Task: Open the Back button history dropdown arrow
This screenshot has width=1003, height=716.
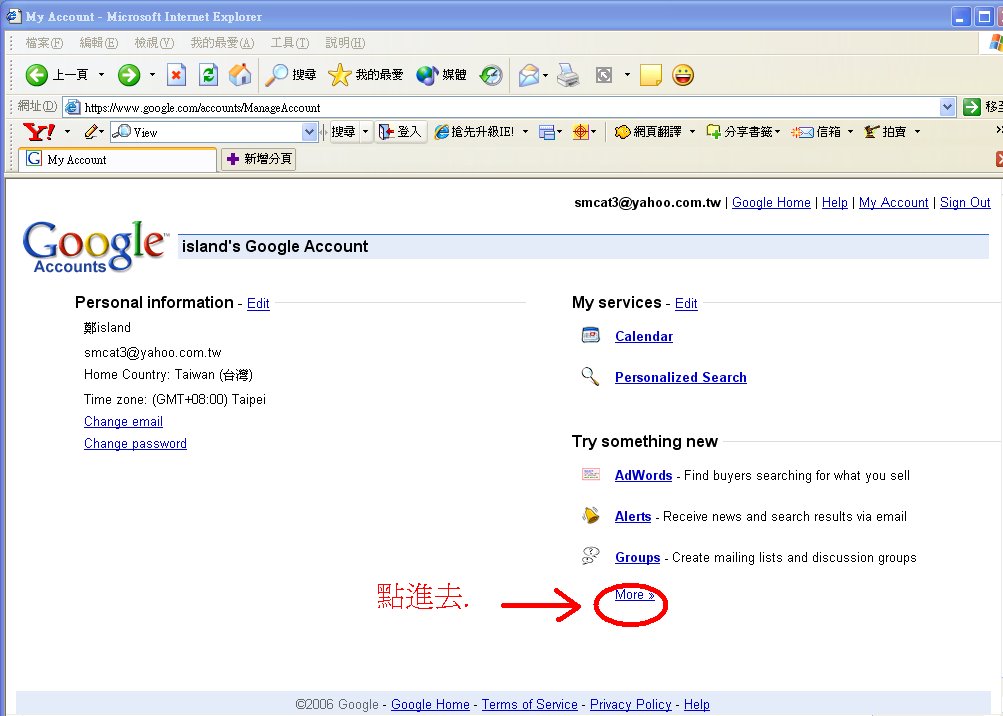Action: (101, 75)
